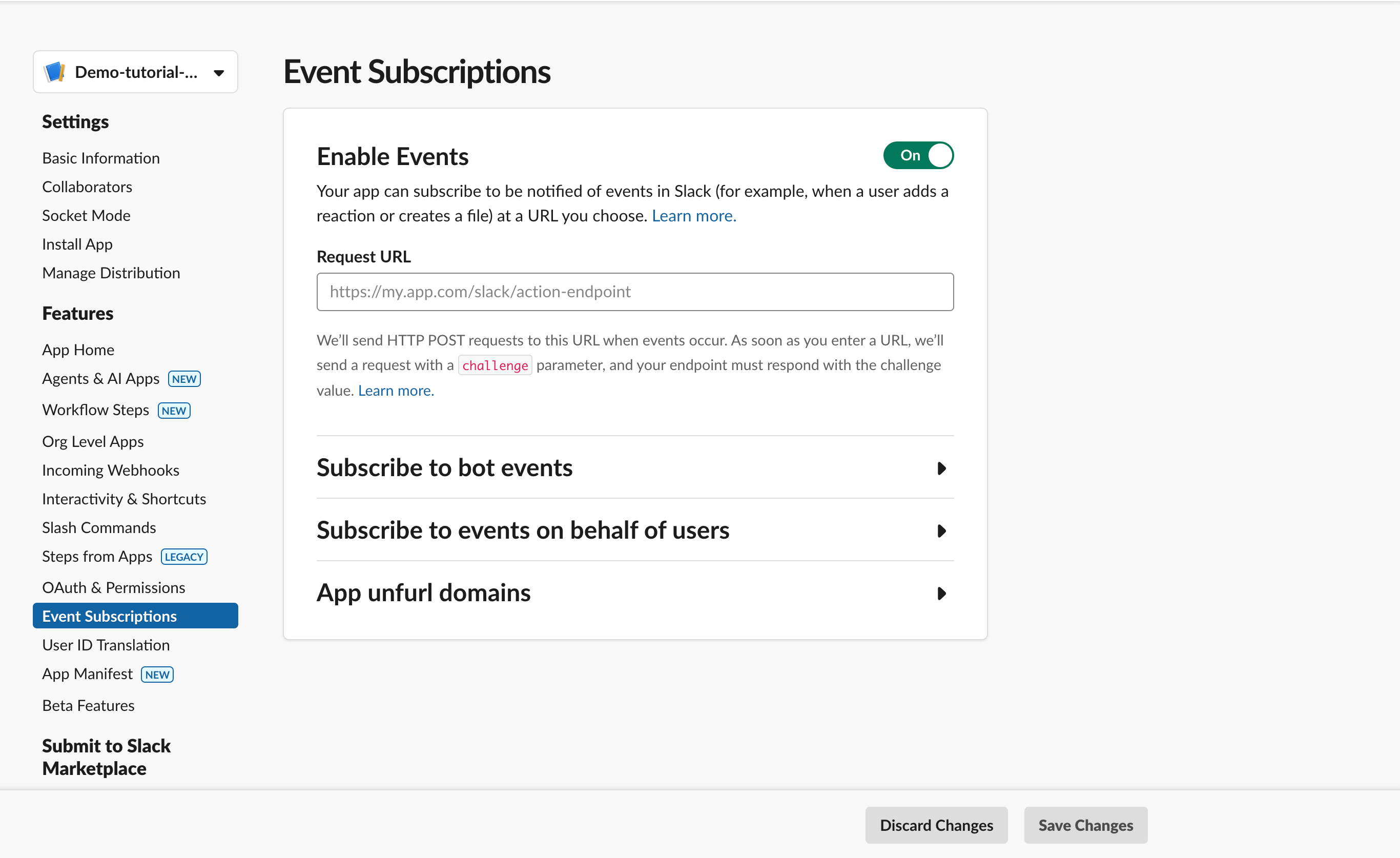Click the Demo-tutorial app notebook icon
This screenshot has height=858, width=1400.
(54, 72)
